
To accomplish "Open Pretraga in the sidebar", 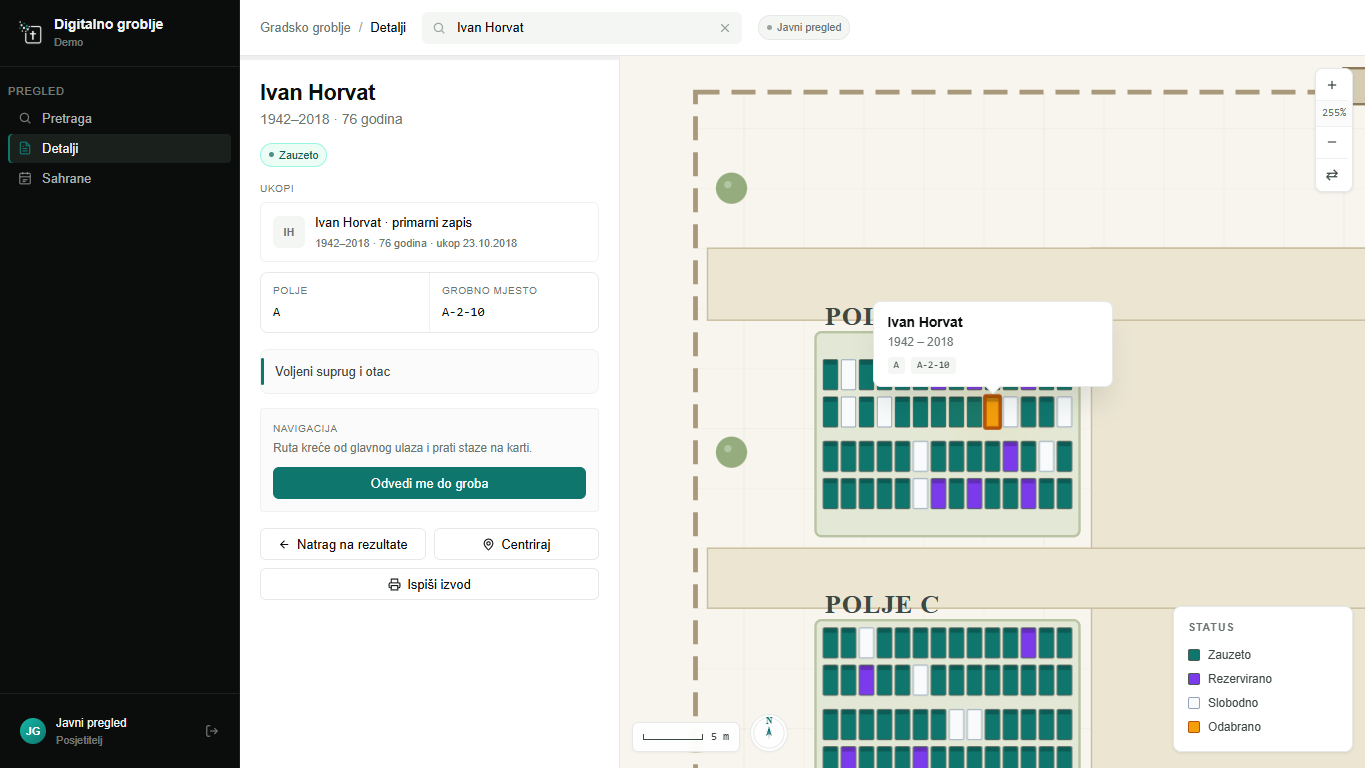I will tap(119, 118).
